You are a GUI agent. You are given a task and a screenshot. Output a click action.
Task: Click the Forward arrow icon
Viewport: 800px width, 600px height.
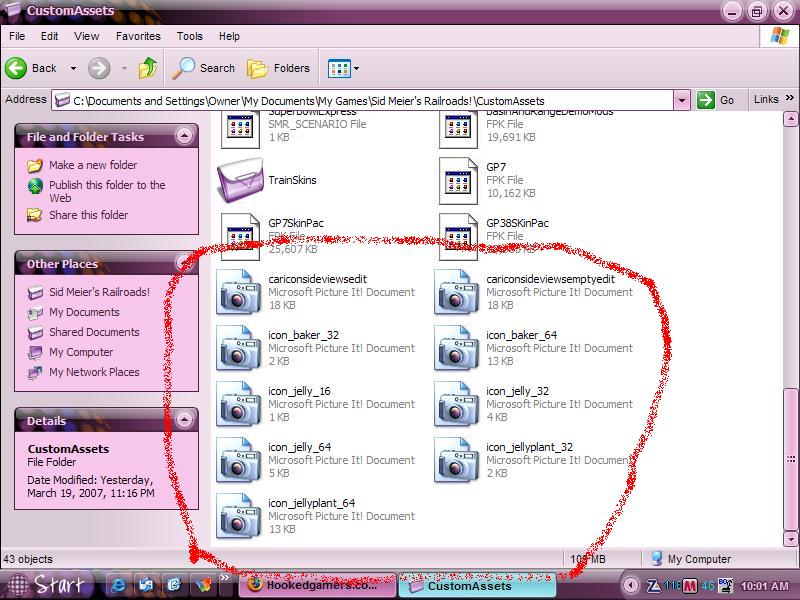click(x=99, y=68)
